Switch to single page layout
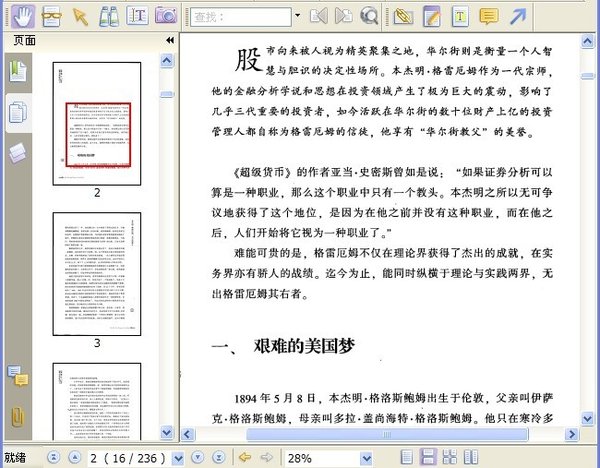The width and height of the screenshot is (600, 468). tap(406, 457)
